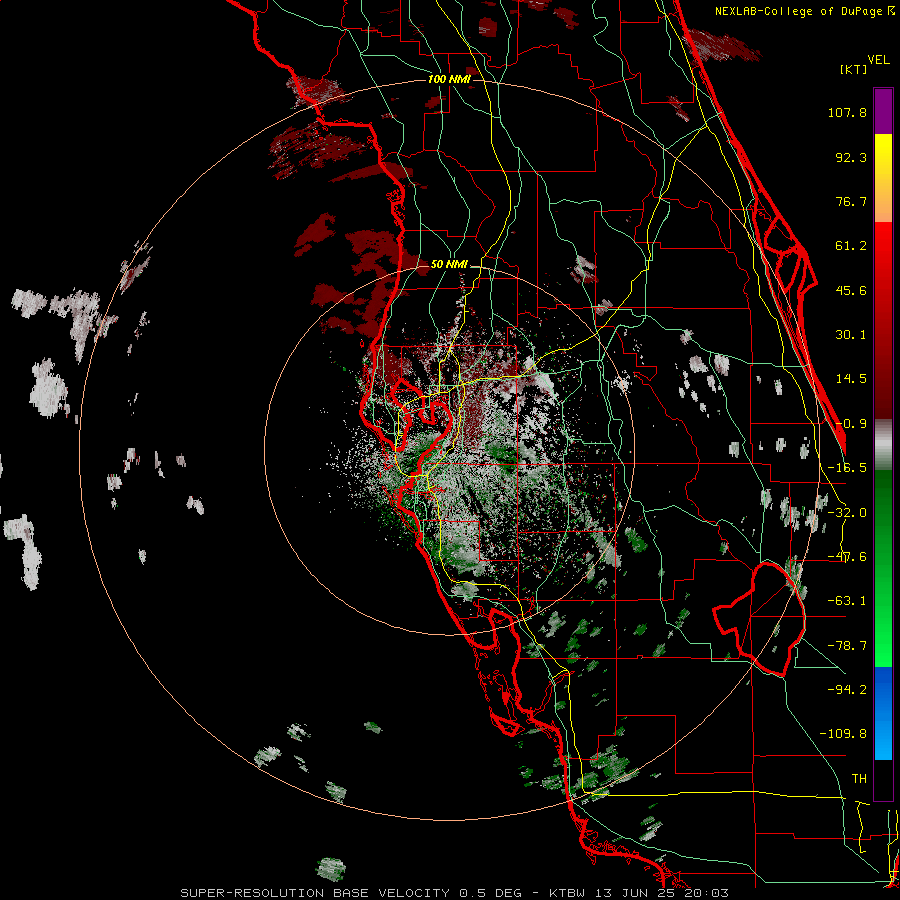Click Lake Okeechobee outline on the map
The image size is (900, 900).
[759, 619]
